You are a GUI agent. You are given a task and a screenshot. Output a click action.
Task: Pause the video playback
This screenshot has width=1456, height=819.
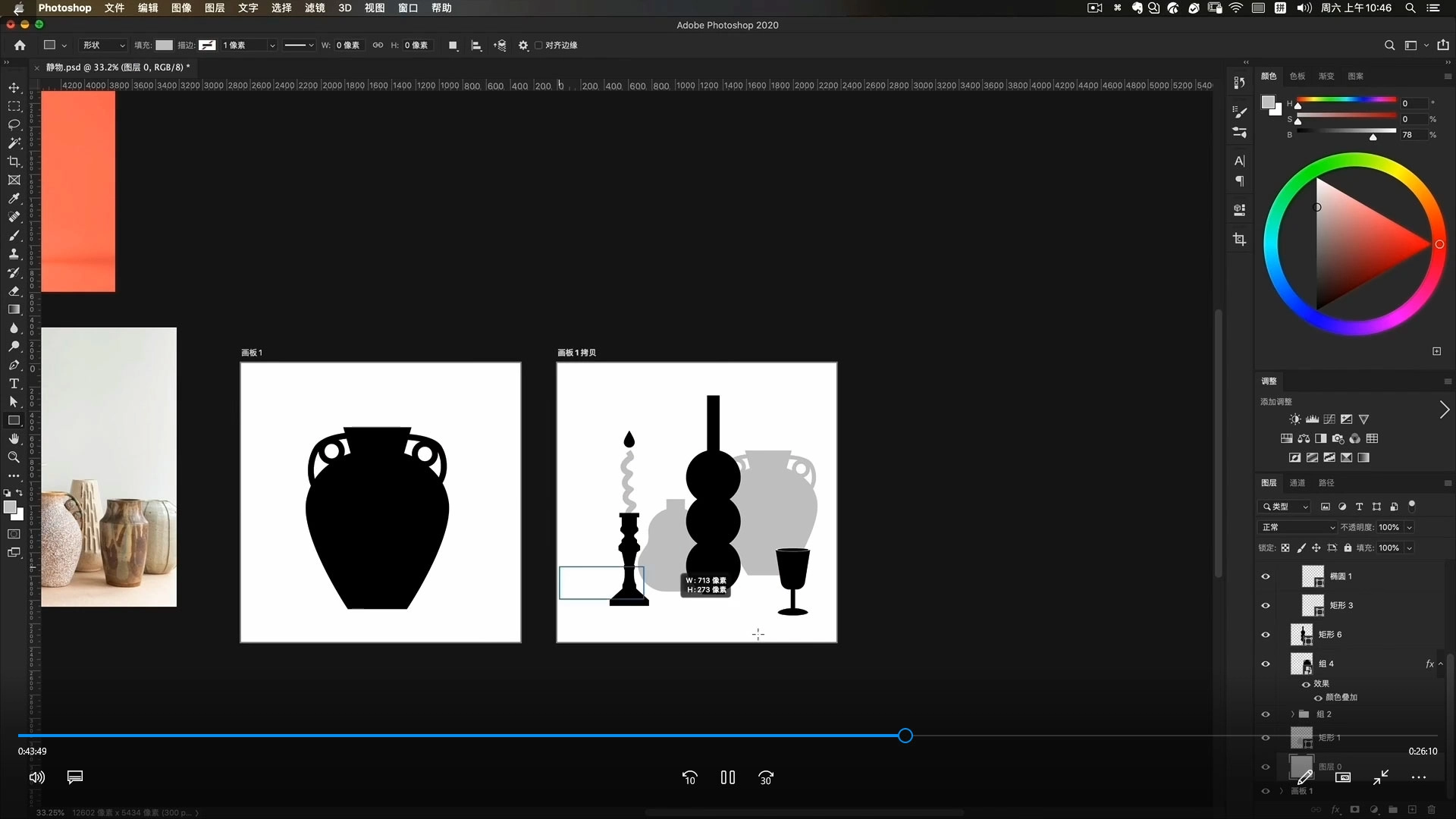click(x=728, y=777)
